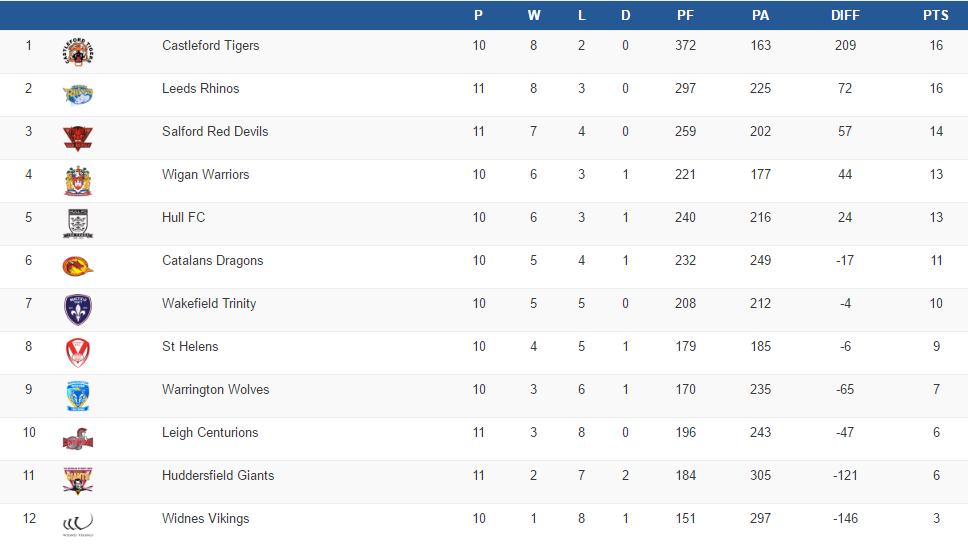Click the Wigan Warriors crest
The height and width of the screenshot is (546, 968).
(78, 181)
